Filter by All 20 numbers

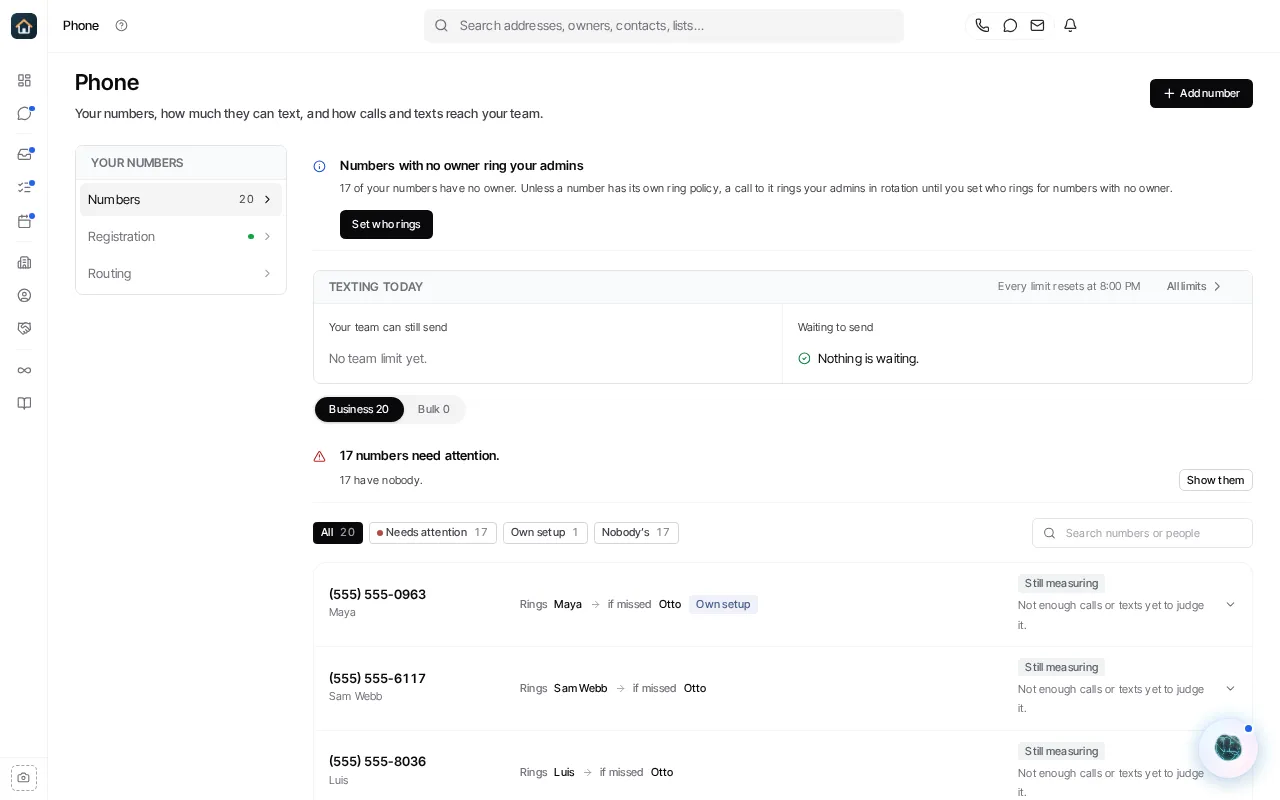point(338,533)
